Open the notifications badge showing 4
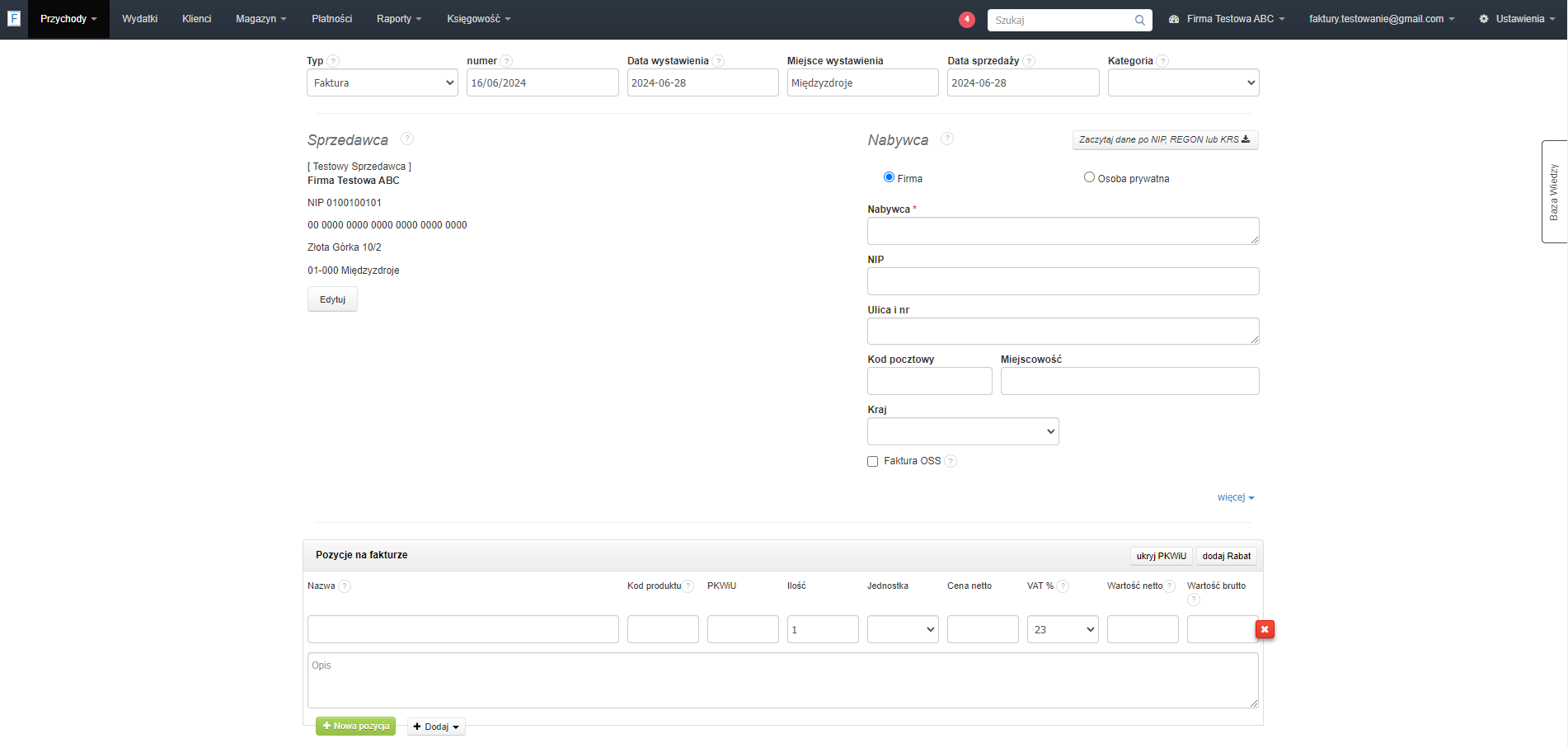 pos(967,19)
